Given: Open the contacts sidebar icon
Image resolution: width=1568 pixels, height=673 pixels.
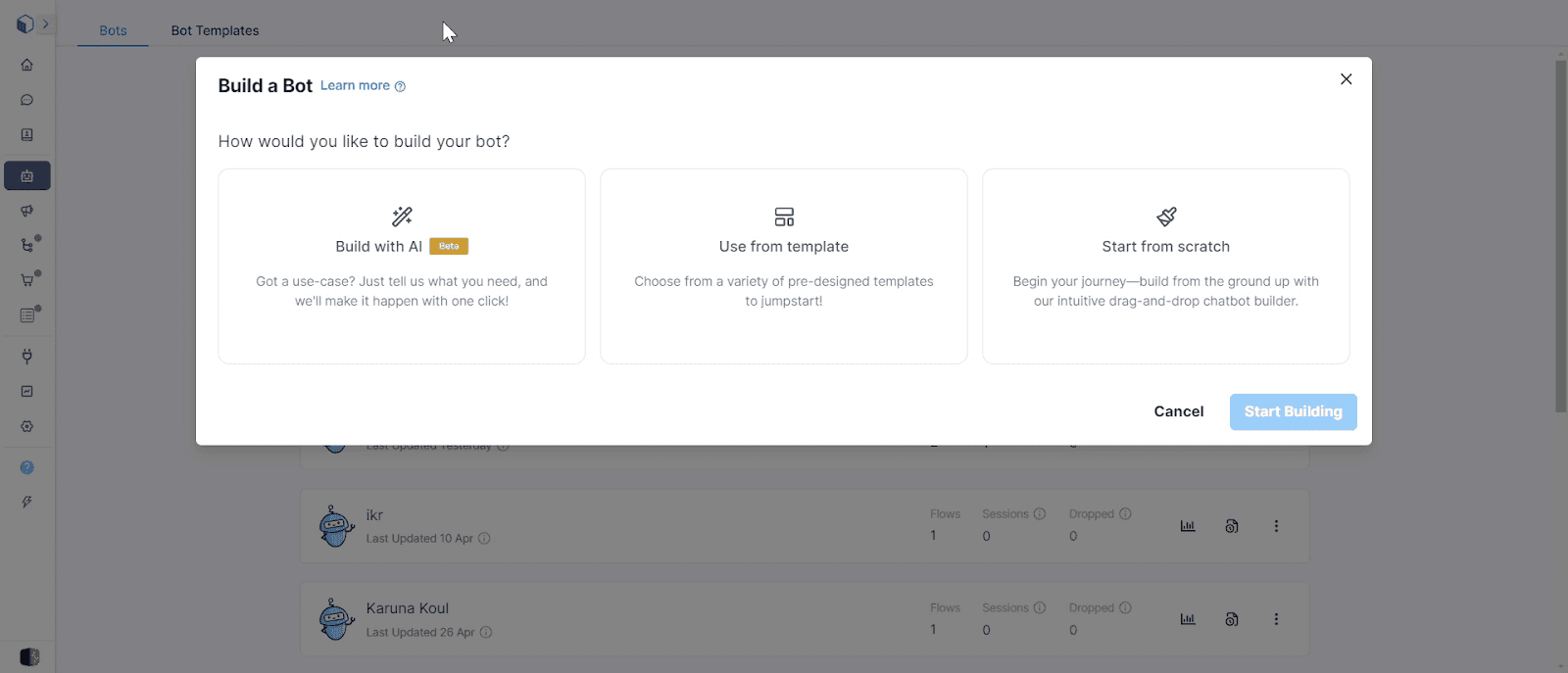Looking at the screenshot, I should tap(27, 135).
